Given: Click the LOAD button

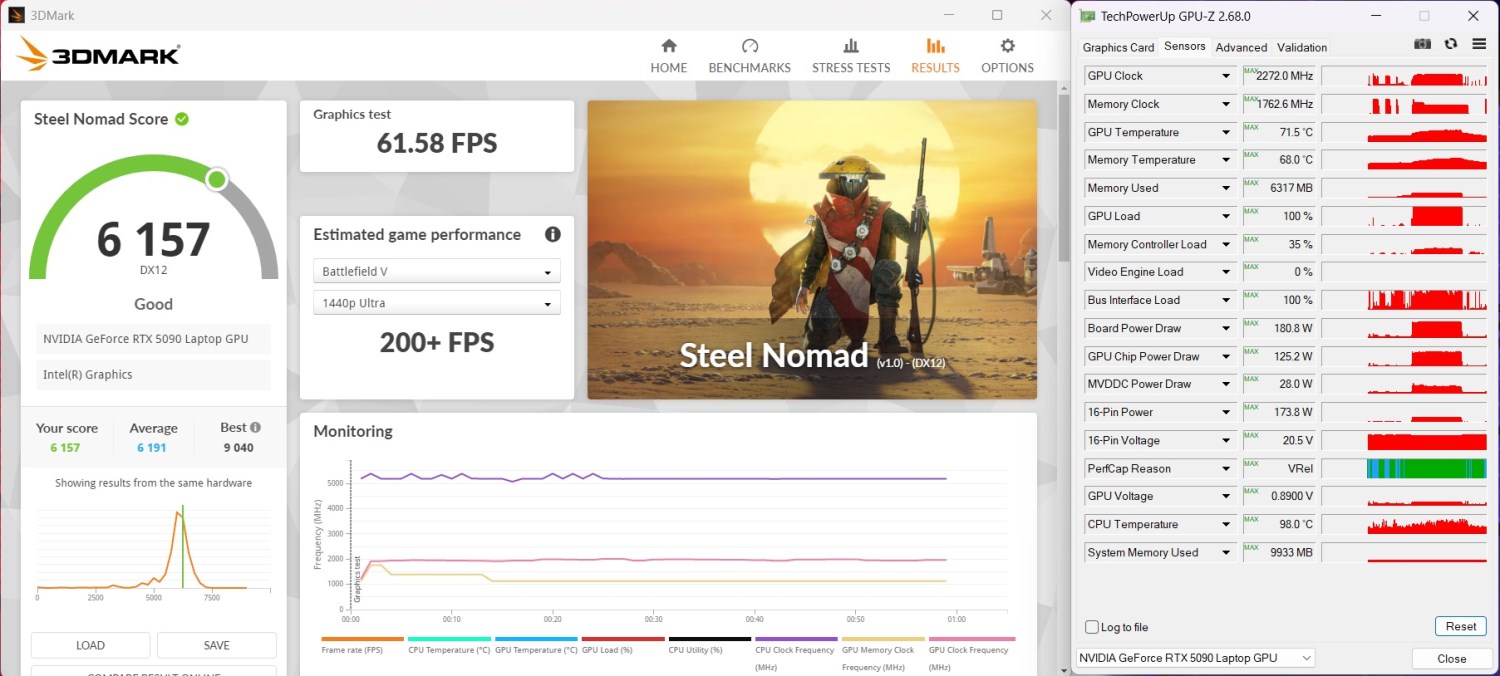Looking at the screenshot, I should coord(90,645).
